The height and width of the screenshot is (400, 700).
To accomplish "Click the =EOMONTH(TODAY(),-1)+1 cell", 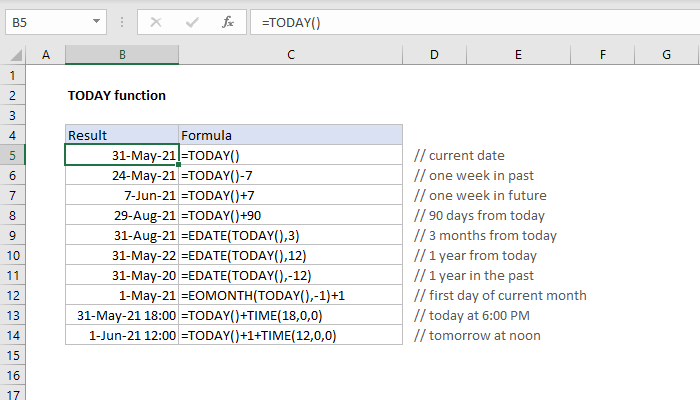I will (x=290, y=295).
